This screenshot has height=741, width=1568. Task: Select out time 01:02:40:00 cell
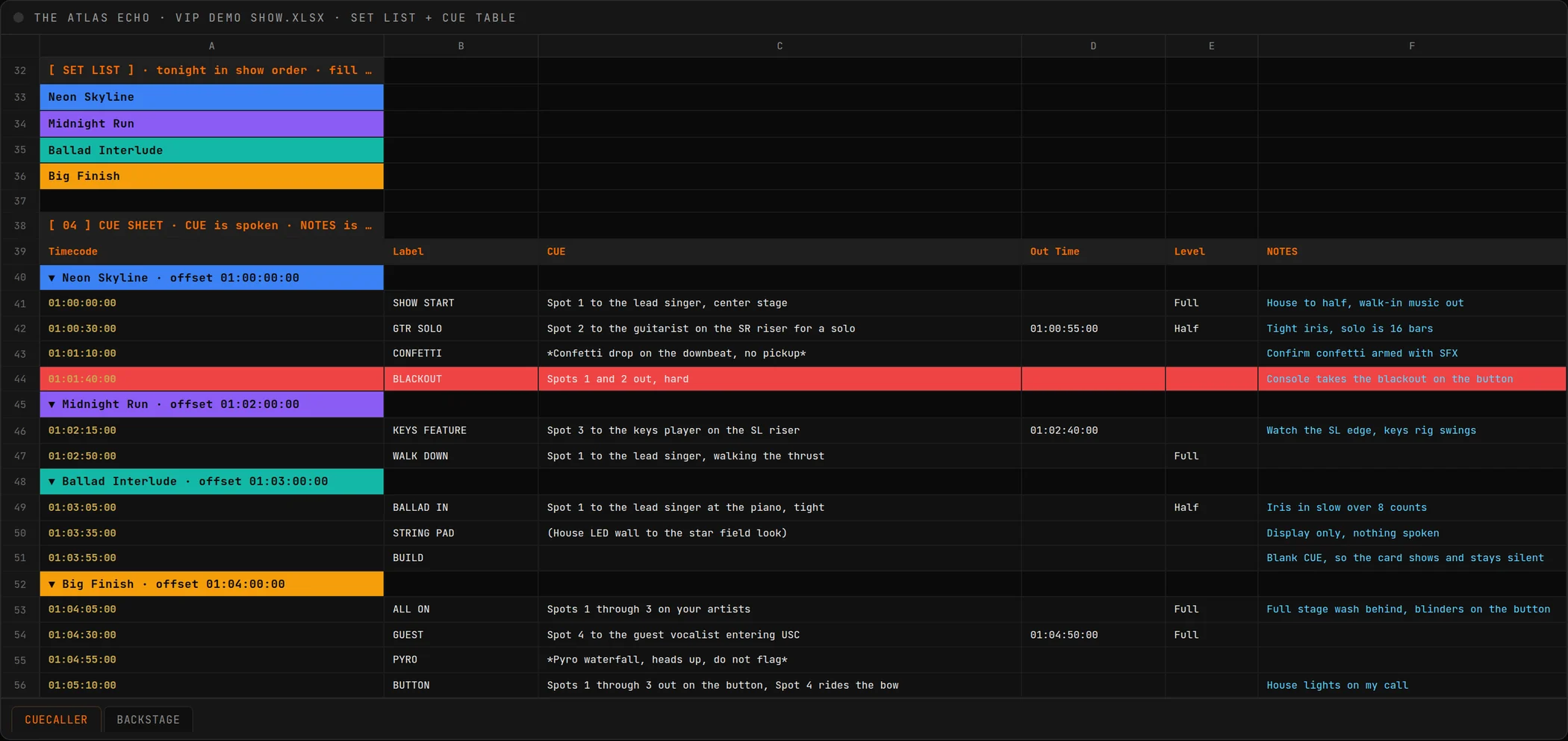[x=1093, y=430]
